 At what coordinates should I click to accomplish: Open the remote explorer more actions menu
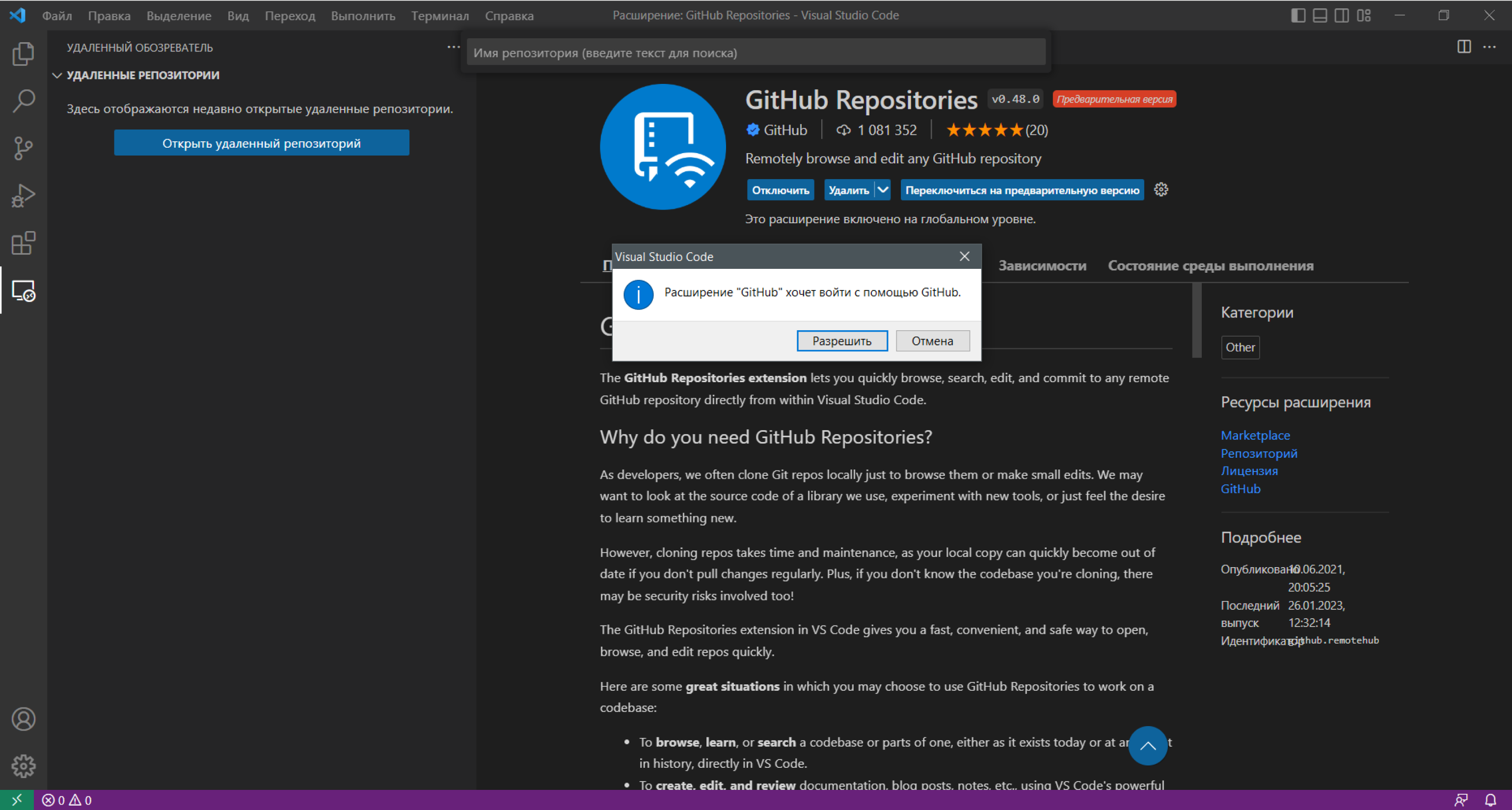coord(453,47)
